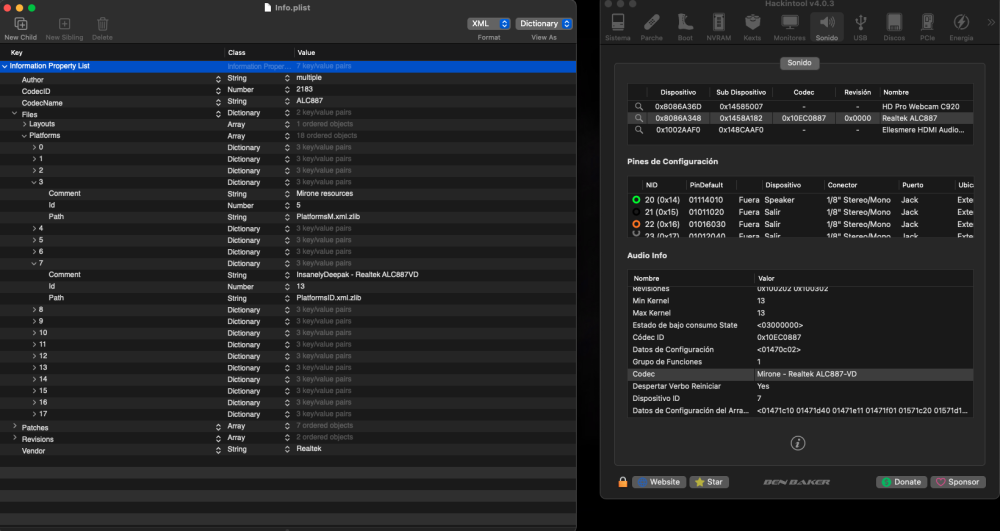Image resolution: width=1000 pixels, height=531 pixels.
Task: Open the XML Format dropdown
Action: [489, 24]
